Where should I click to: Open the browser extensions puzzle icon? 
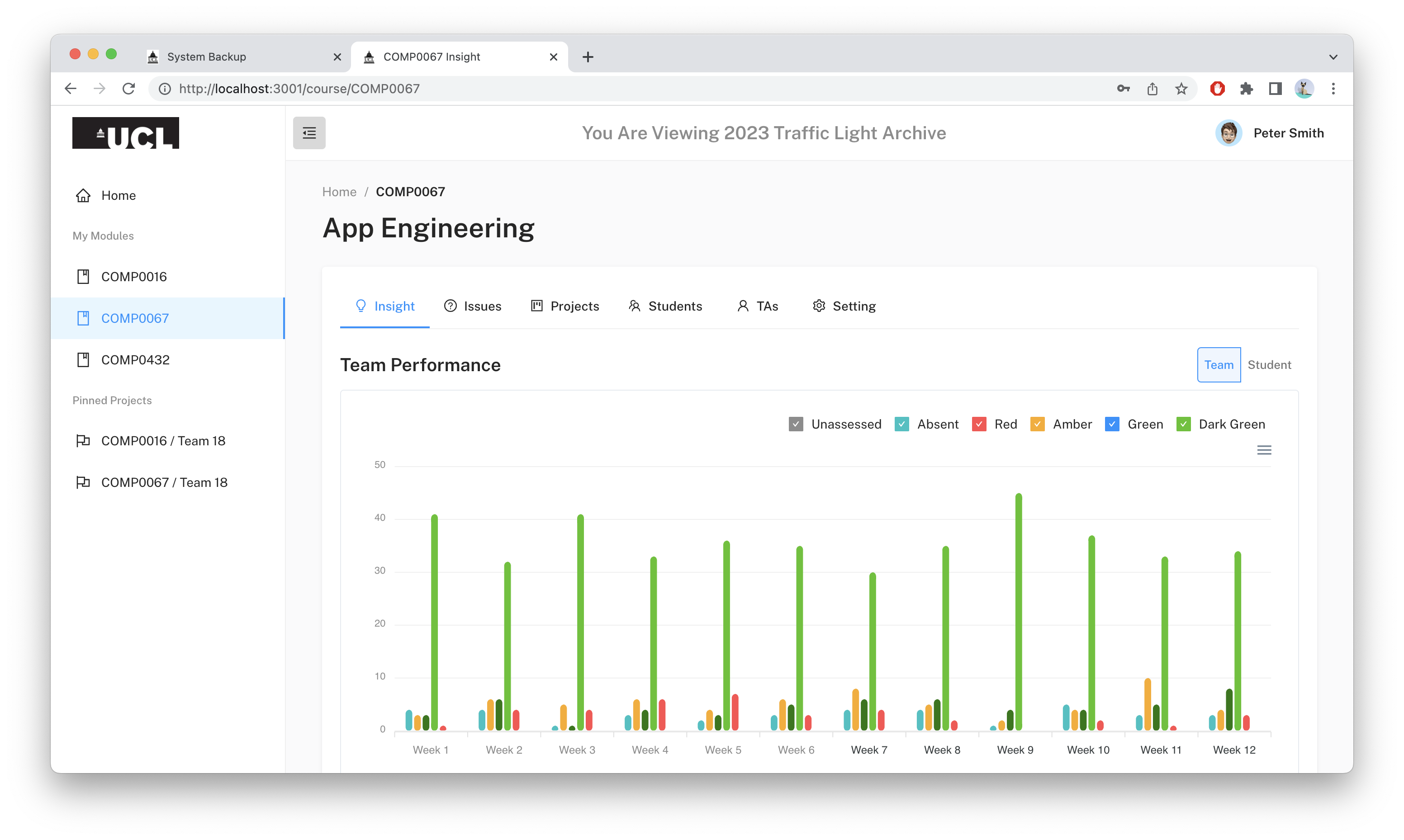pos(1246,88)
